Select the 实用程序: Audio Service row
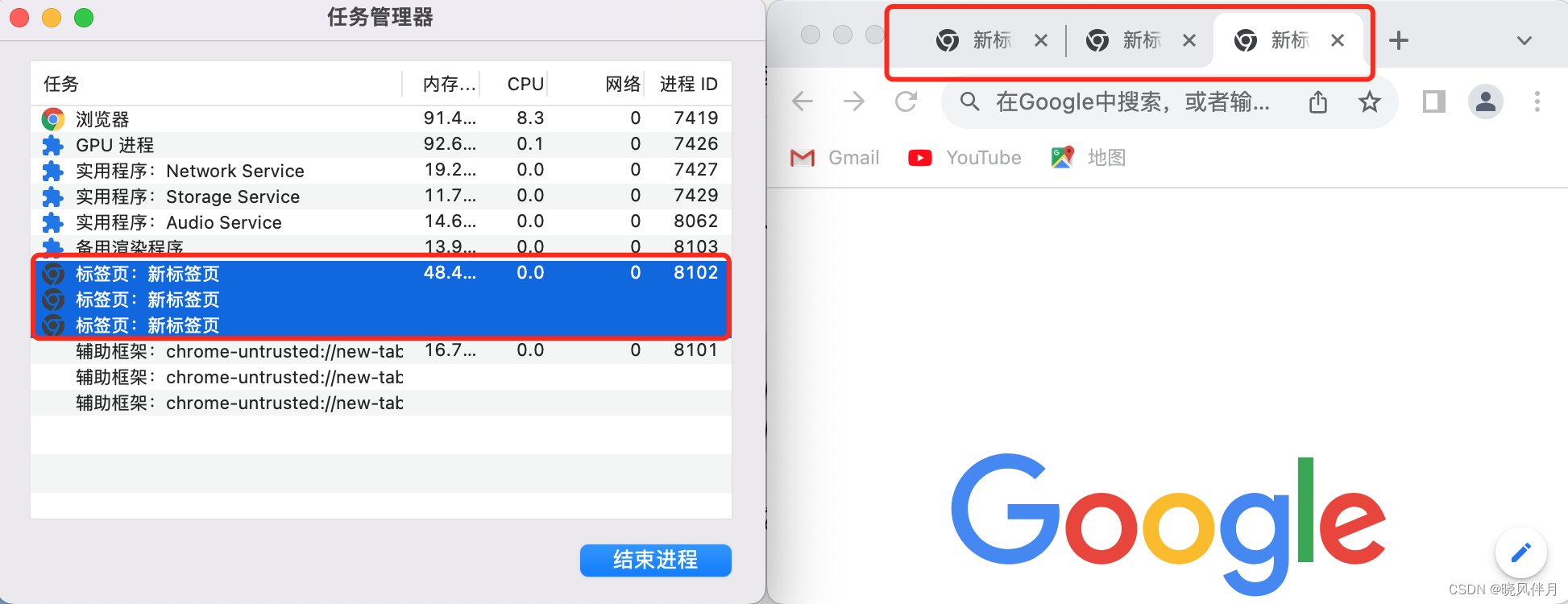 (381, 222)
